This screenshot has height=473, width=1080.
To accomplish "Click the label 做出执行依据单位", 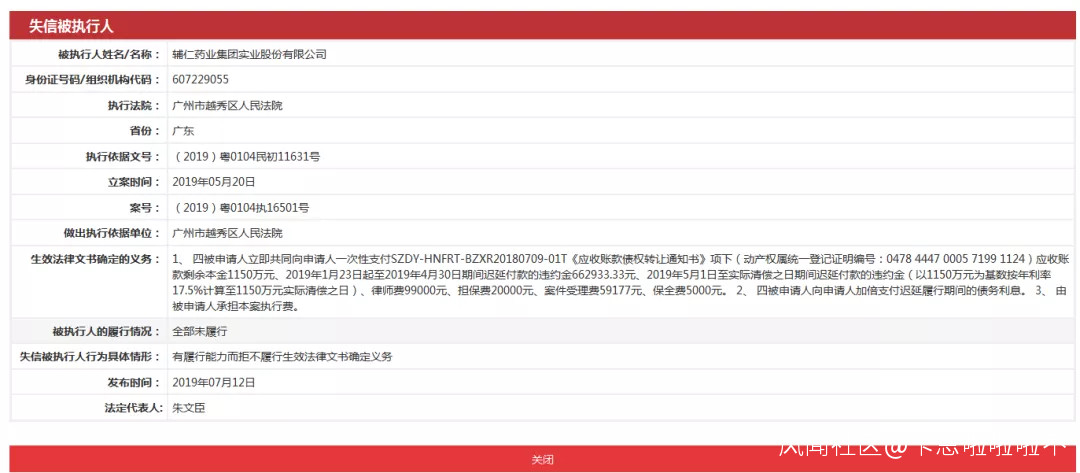I will 112,233.
